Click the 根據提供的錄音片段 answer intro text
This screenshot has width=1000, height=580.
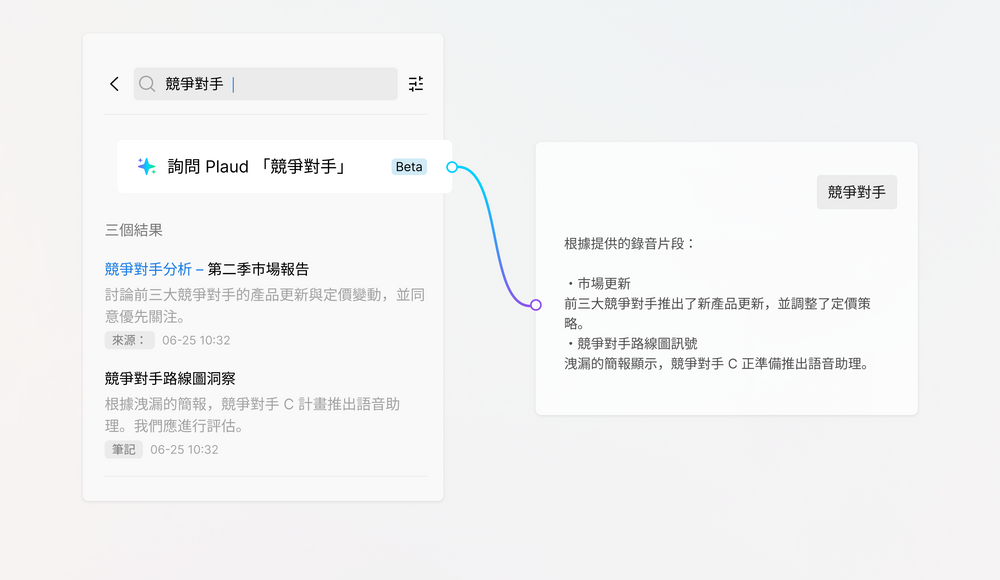629,243
